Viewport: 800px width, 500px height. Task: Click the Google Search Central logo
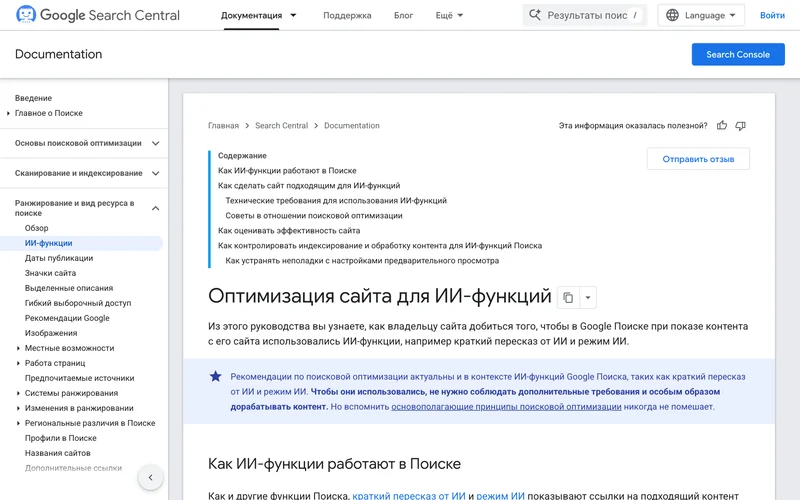(97, 15)
